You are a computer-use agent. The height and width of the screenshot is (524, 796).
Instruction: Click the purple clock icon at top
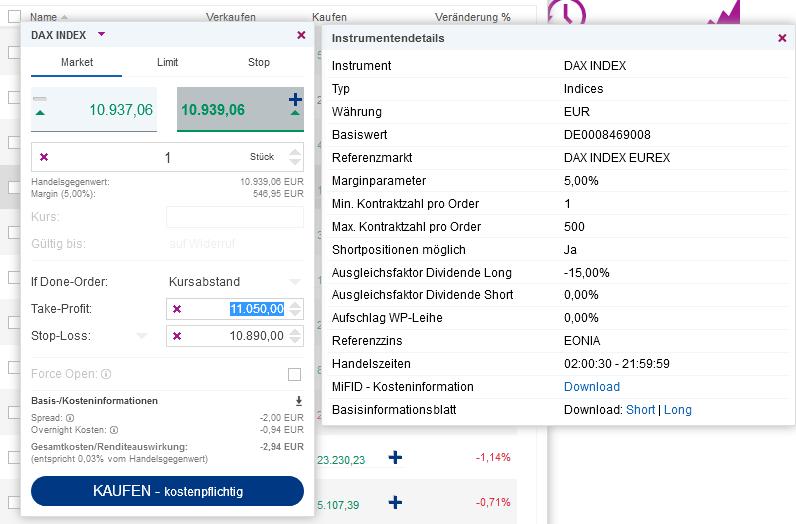tap(567, 12)
